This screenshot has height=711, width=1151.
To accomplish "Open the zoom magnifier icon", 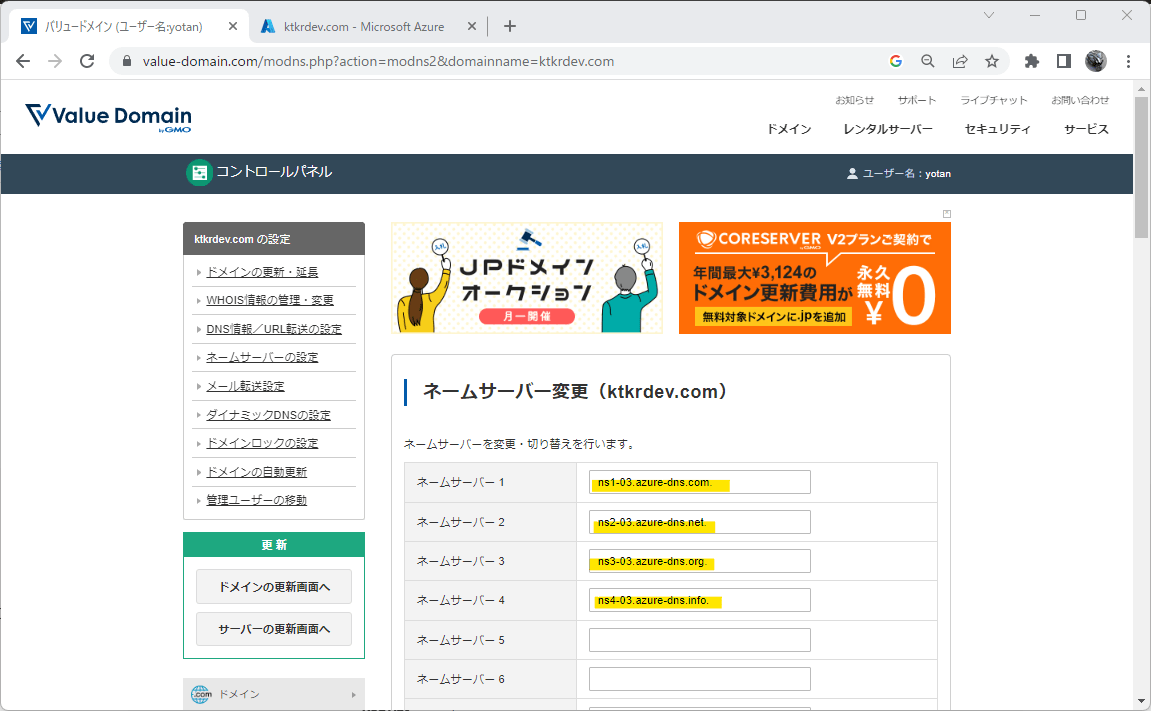I will [928, 61].
